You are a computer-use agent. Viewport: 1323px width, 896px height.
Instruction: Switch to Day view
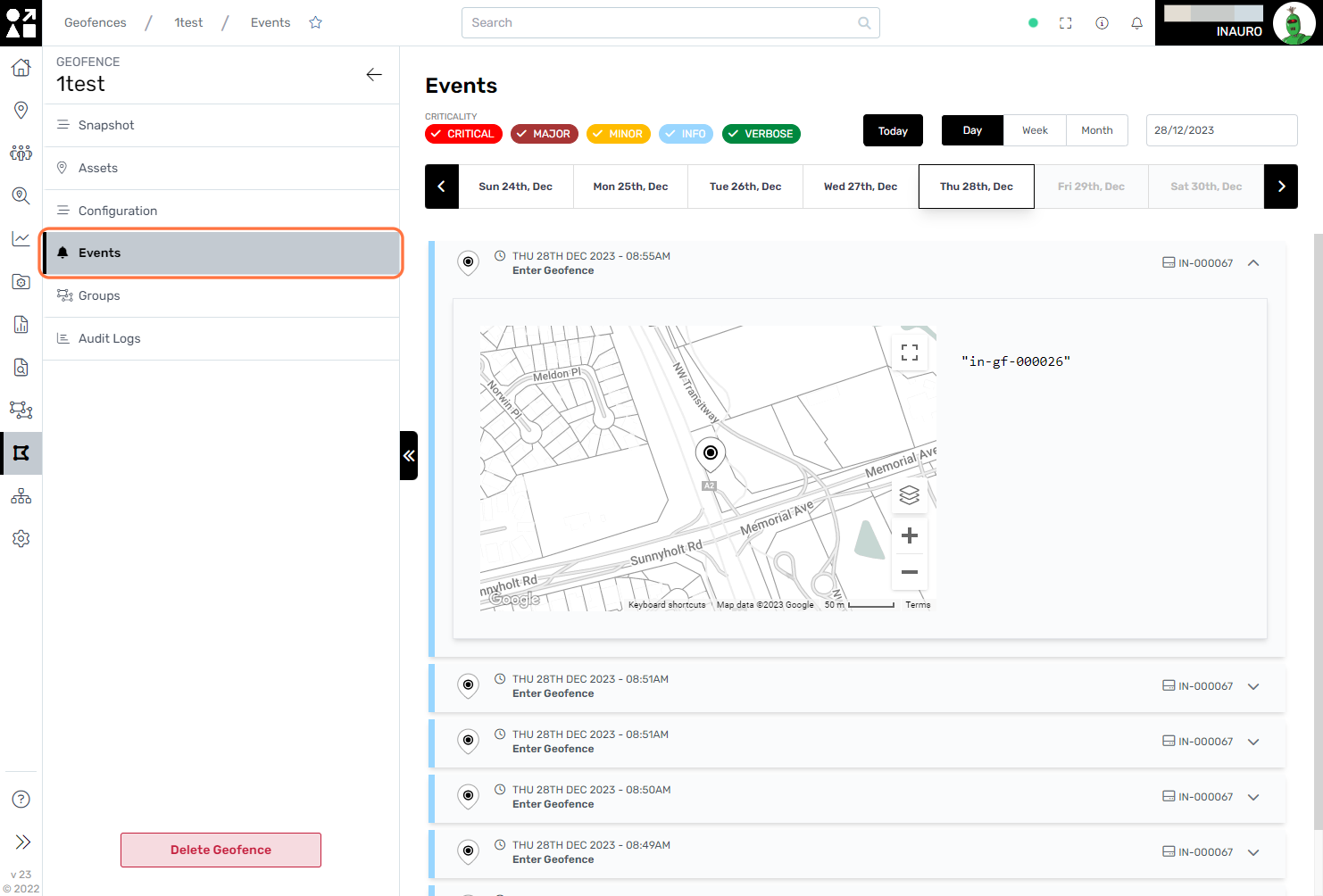click(x=972, y=130)
